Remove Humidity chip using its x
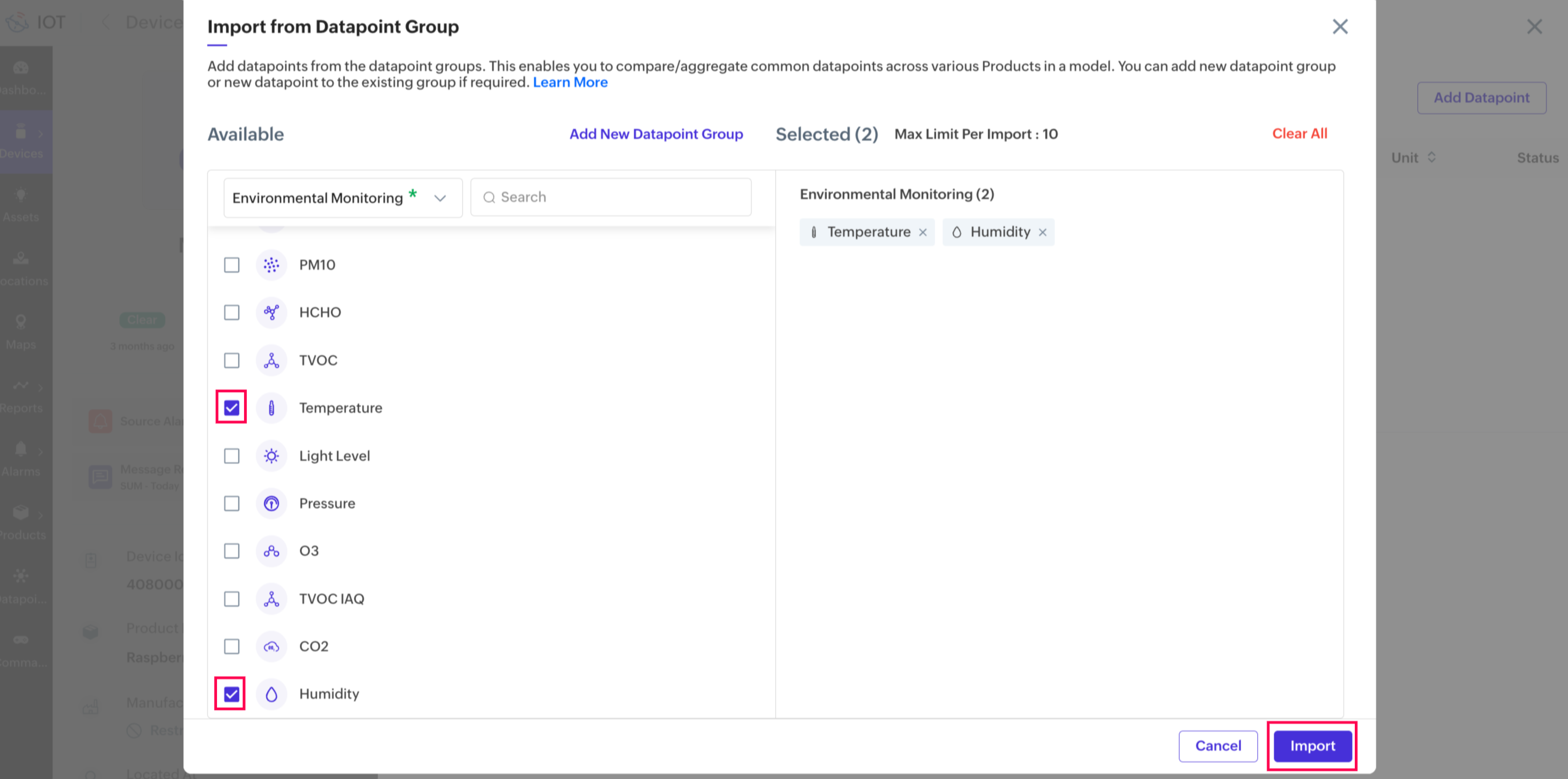This screenshot has height=779, width=1568. (x=1042, y=232)
